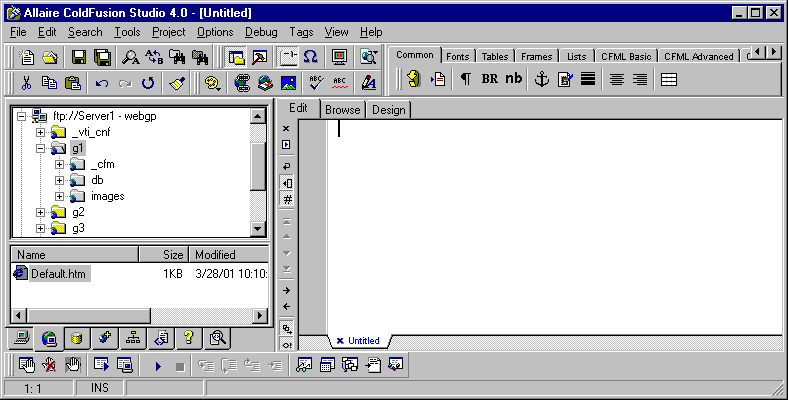Sort files by the Name column header
This screenshot has height=400, width=788.
[75, 255]
